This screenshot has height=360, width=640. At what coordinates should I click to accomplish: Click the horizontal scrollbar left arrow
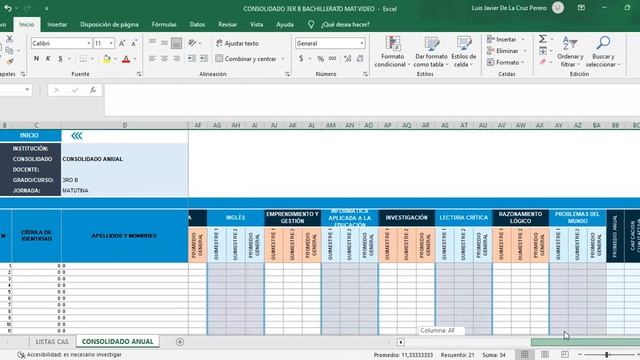(400, 342)
